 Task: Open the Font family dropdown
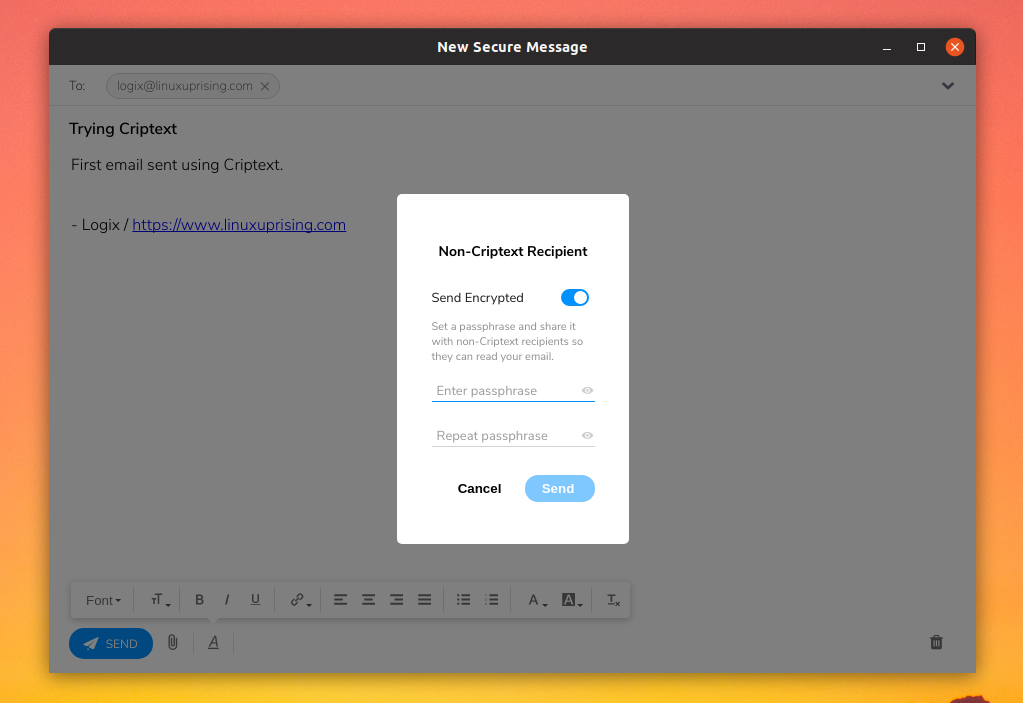pos(103,599)
